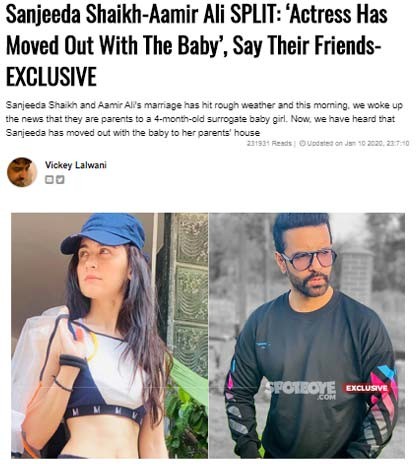Open Vickey Lalwani author page link
Image resolution: width=418 pixels, height=464 pixels.
tap(76, 165)
